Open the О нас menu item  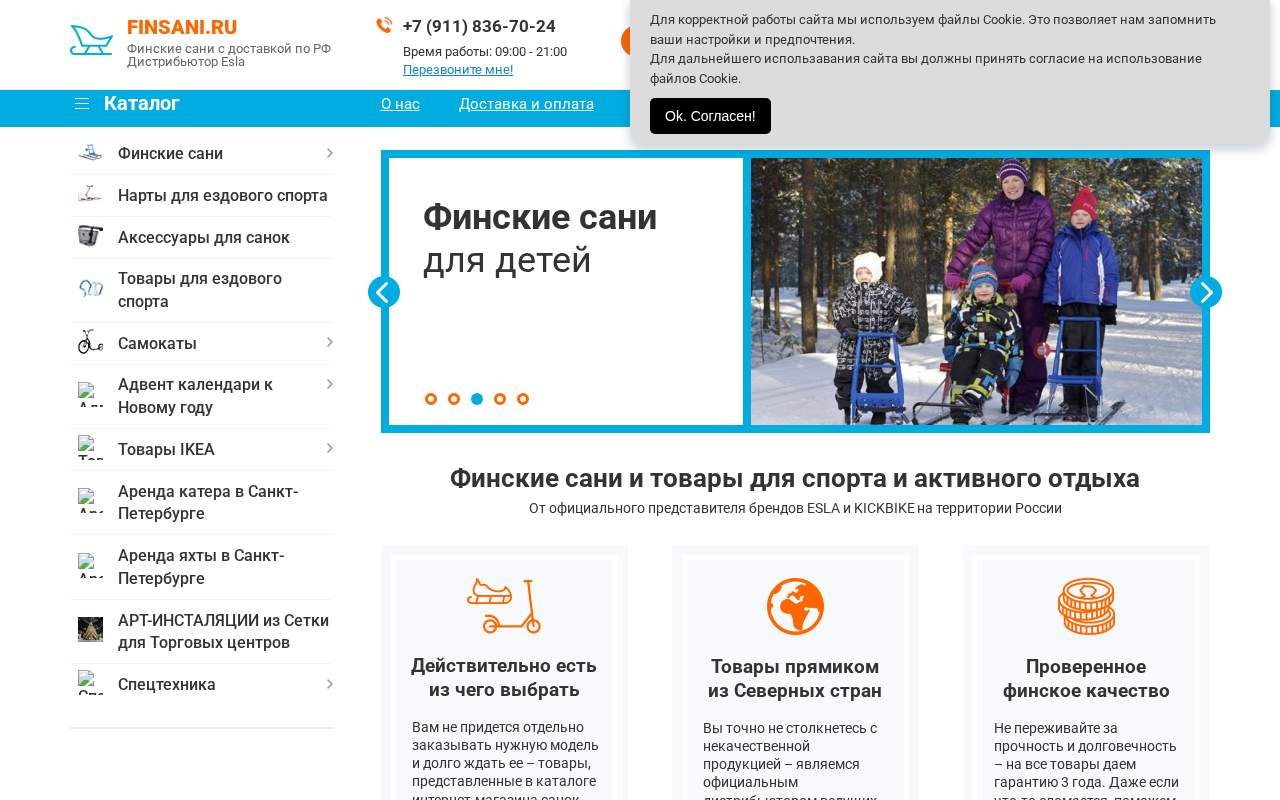point(400,104)
